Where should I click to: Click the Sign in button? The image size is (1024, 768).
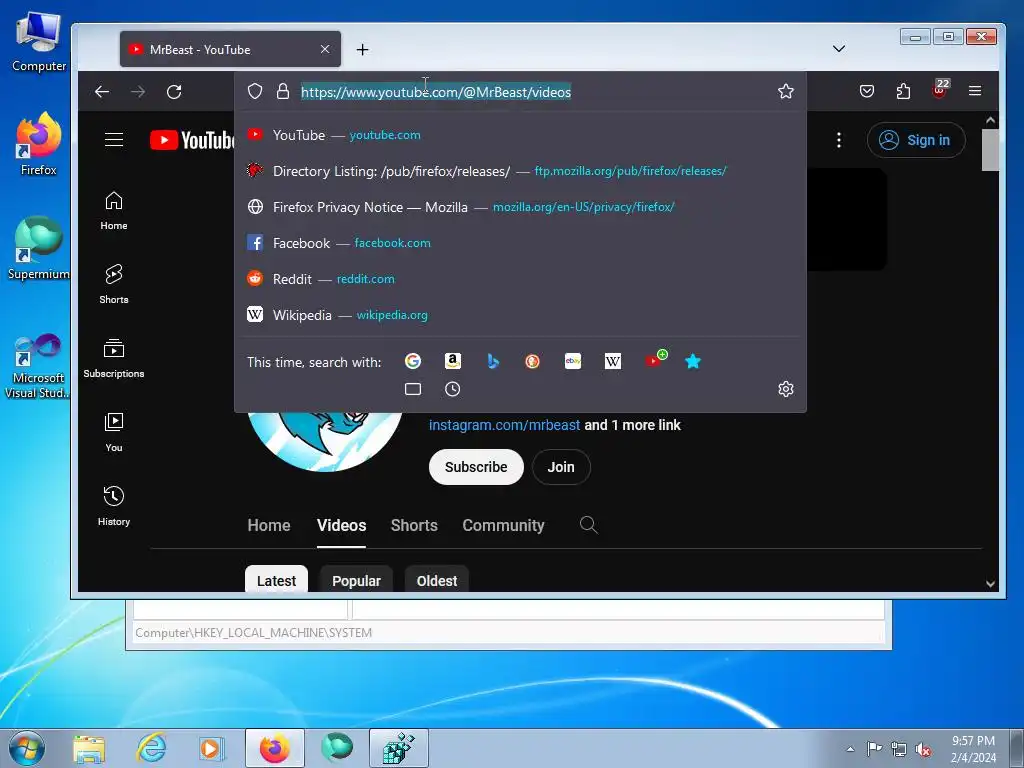point(916,140)
